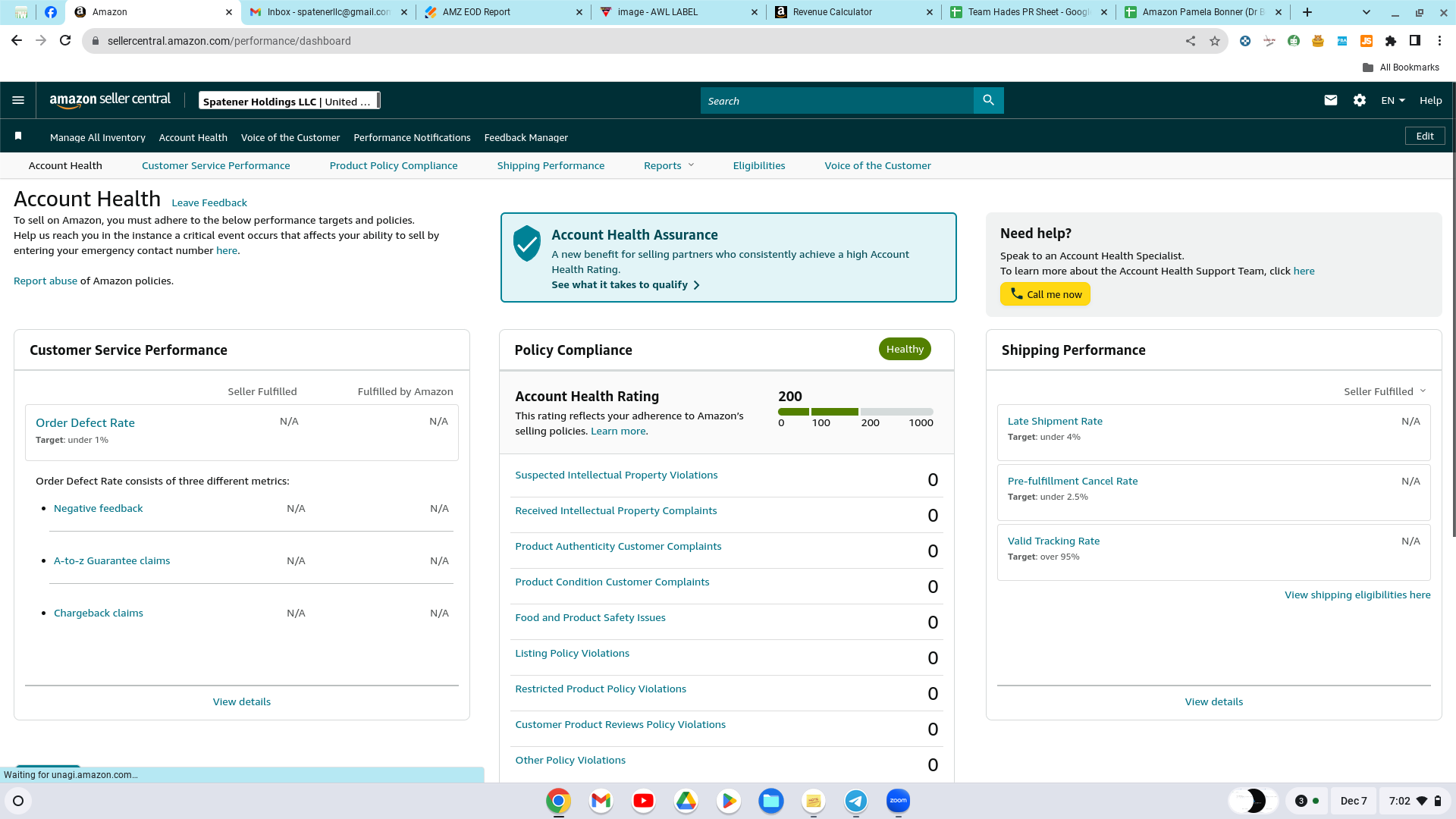Open the Seller Central hamburger menu
This screenshot has width=1456, height=819.
point(18,100)
